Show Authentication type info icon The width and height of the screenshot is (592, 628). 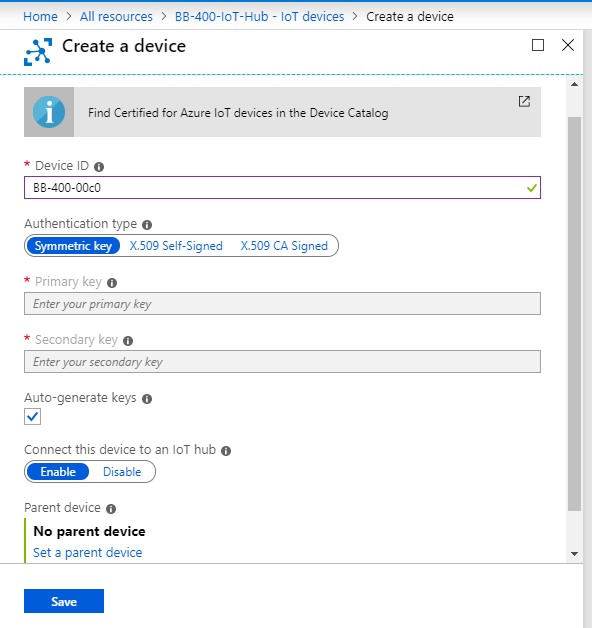click(147, 225)
